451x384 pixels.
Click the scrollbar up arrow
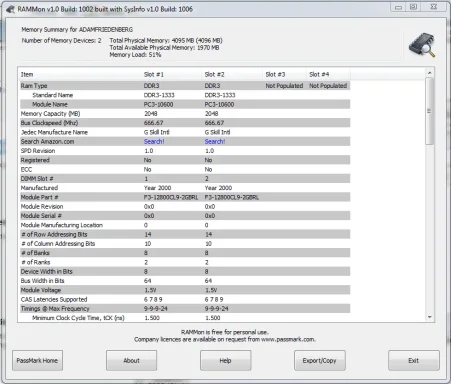(x=430, y=73)
